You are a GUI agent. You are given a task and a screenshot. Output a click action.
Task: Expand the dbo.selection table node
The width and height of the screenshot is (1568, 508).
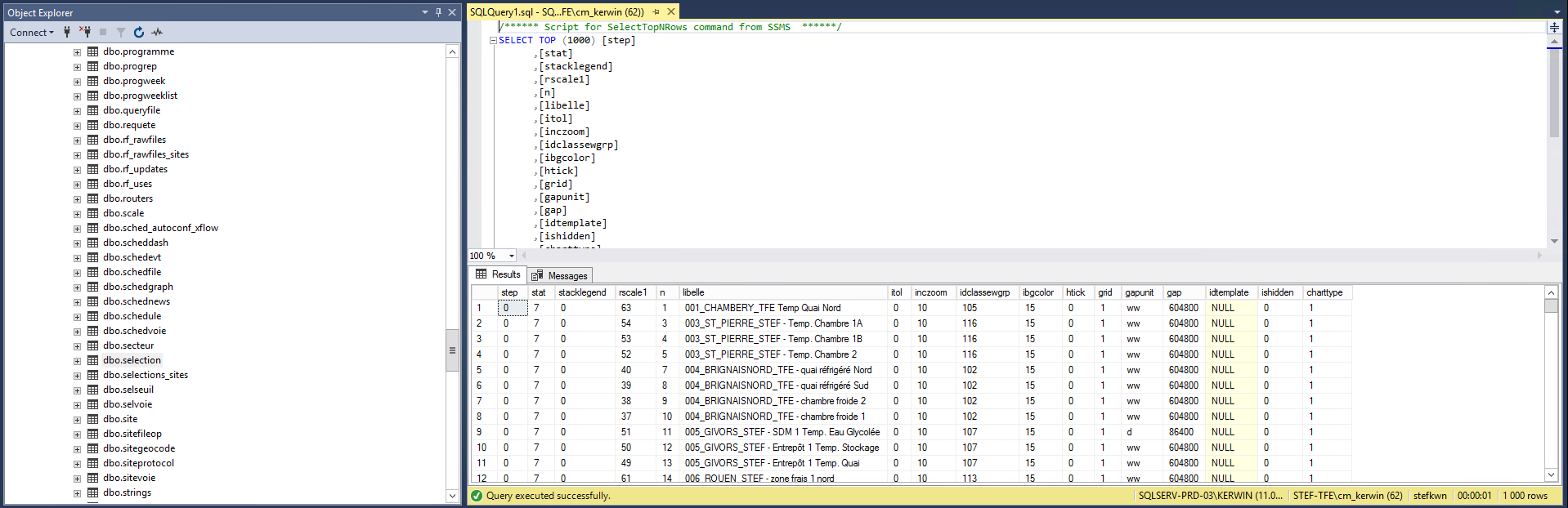(77, 360)
